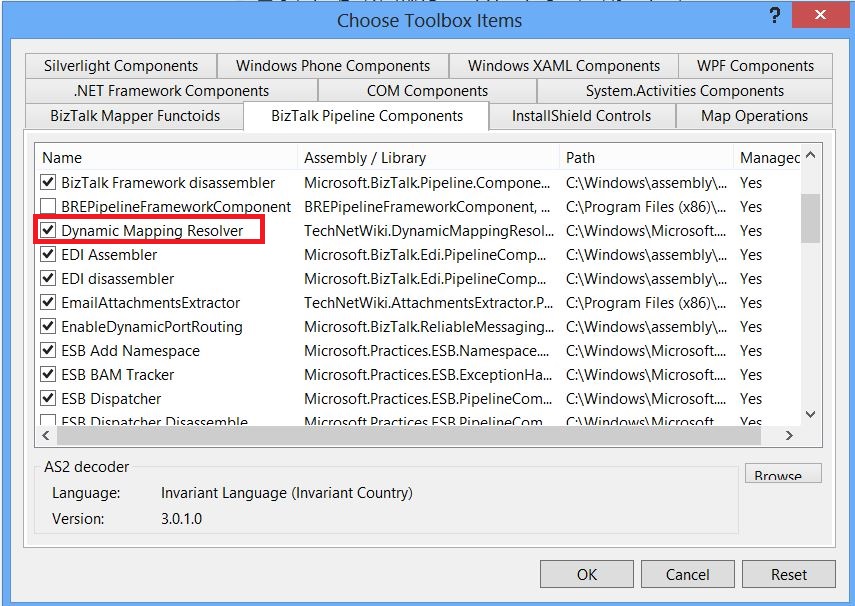Click the Microsoft.BizTalk.ReliableMessaging... assembly cell
Viewport: 855px width, 606px height.
(x=429, y=327)
